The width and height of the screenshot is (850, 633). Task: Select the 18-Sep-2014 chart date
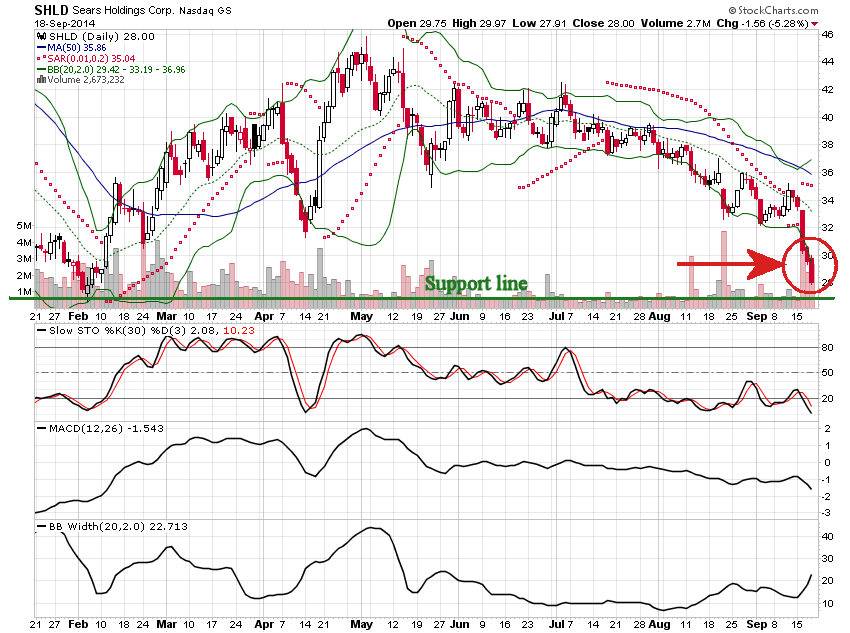(65, 23)
